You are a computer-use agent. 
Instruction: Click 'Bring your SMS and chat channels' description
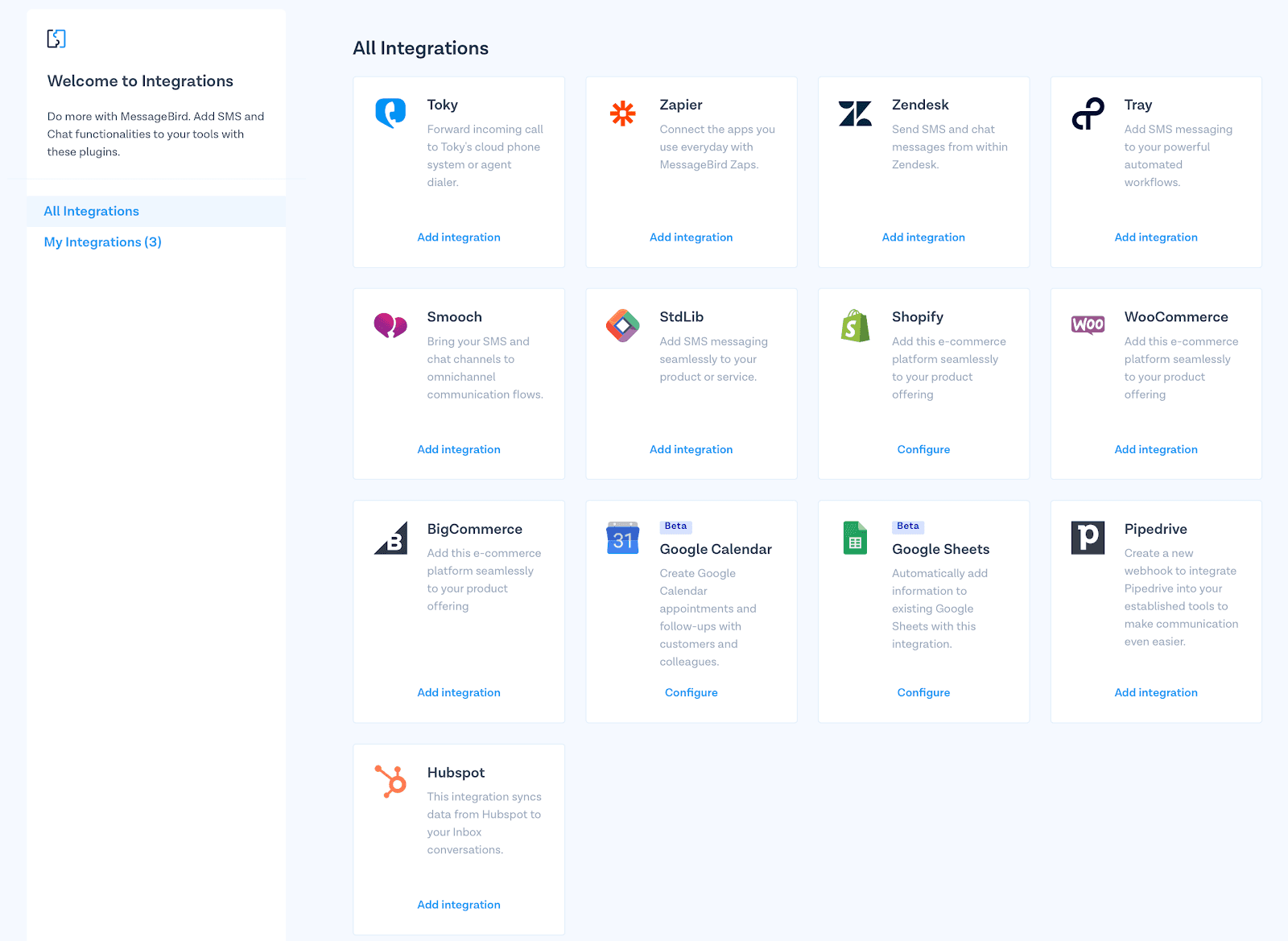point(485,368)
